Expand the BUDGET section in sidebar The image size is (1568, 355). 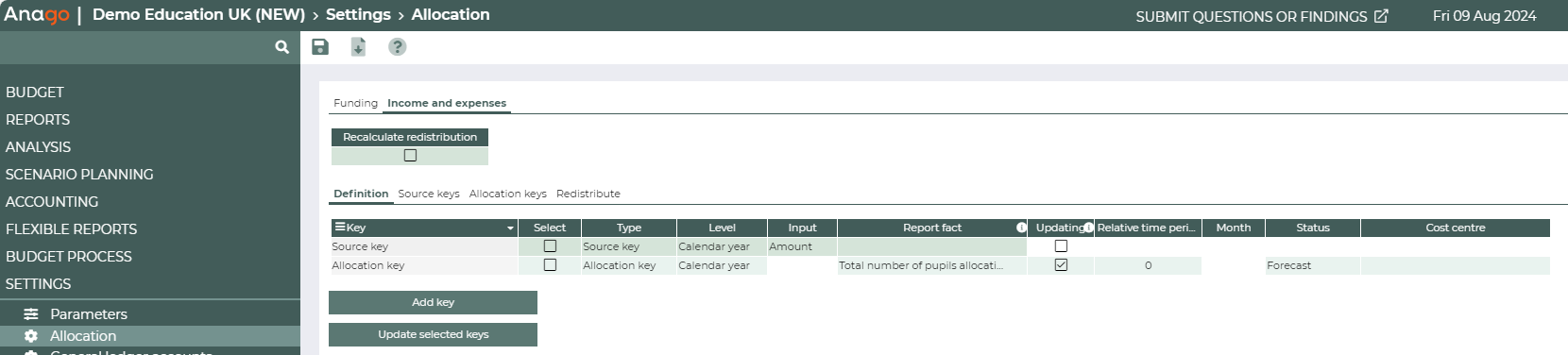[35, 93]
